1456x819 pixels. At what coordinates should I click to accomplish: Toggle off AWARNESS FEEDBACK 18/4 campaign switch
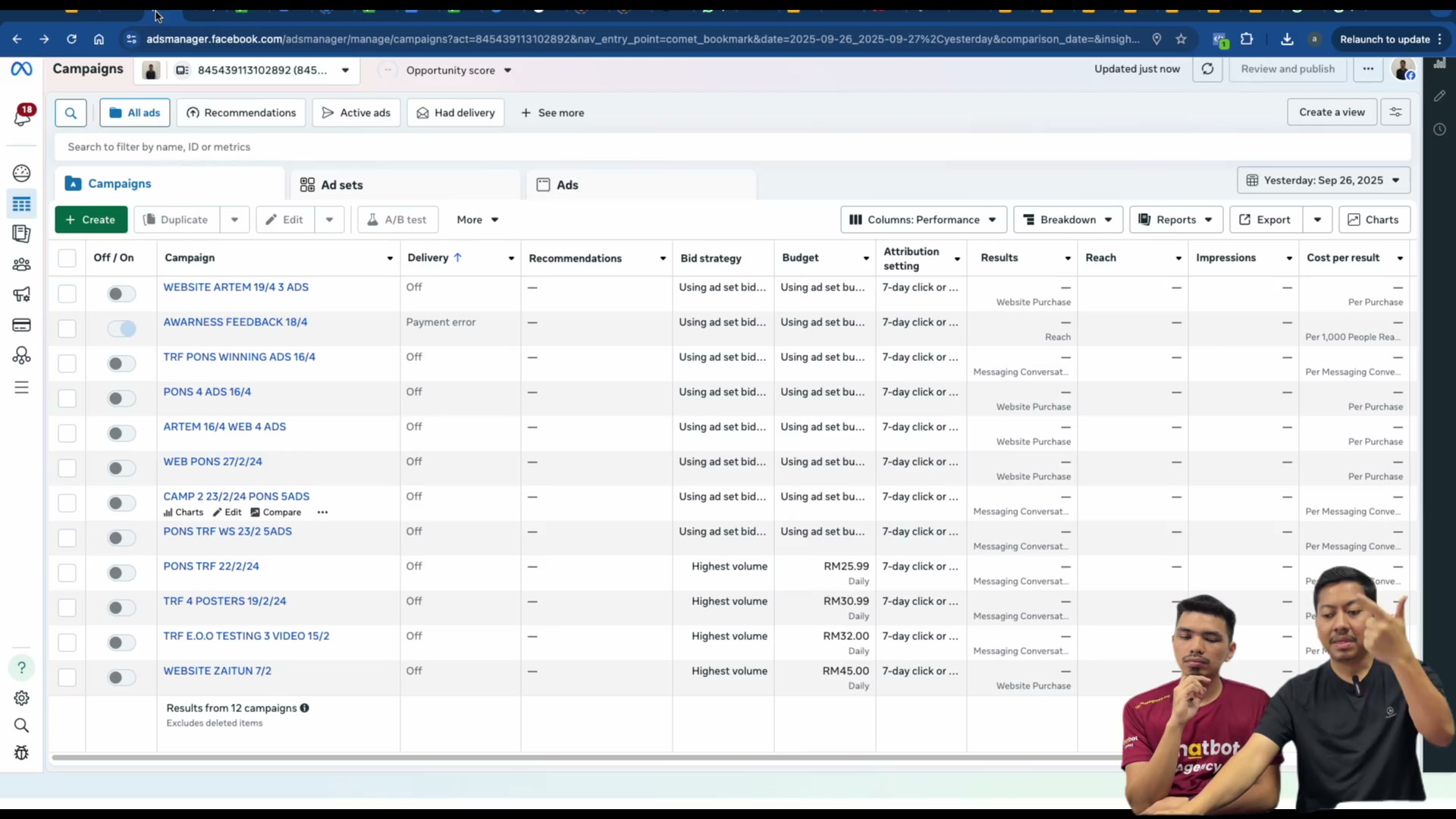pos(121,328)
